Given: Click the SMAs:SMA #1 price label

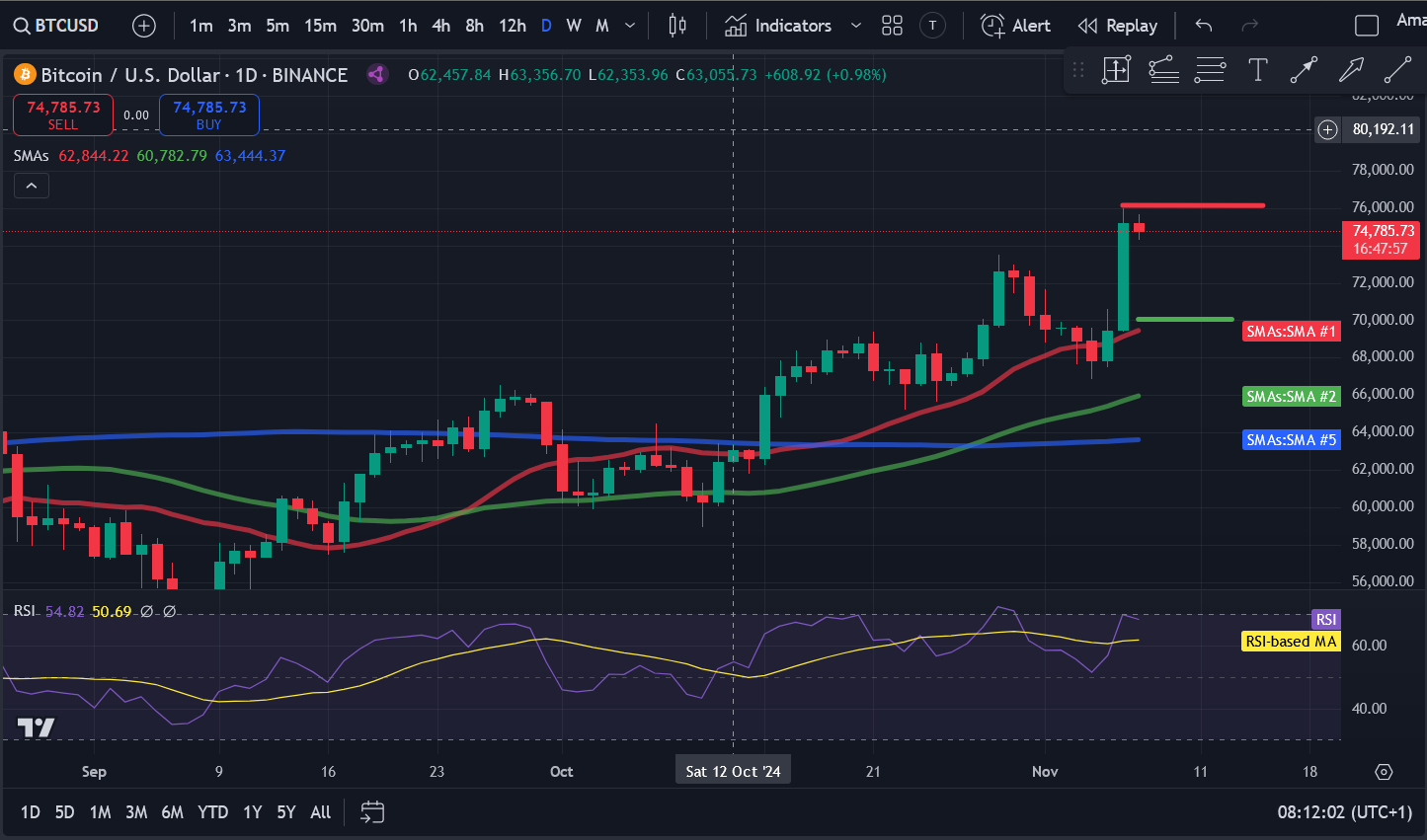Looking at the screenshot, I should [1291, 332].
